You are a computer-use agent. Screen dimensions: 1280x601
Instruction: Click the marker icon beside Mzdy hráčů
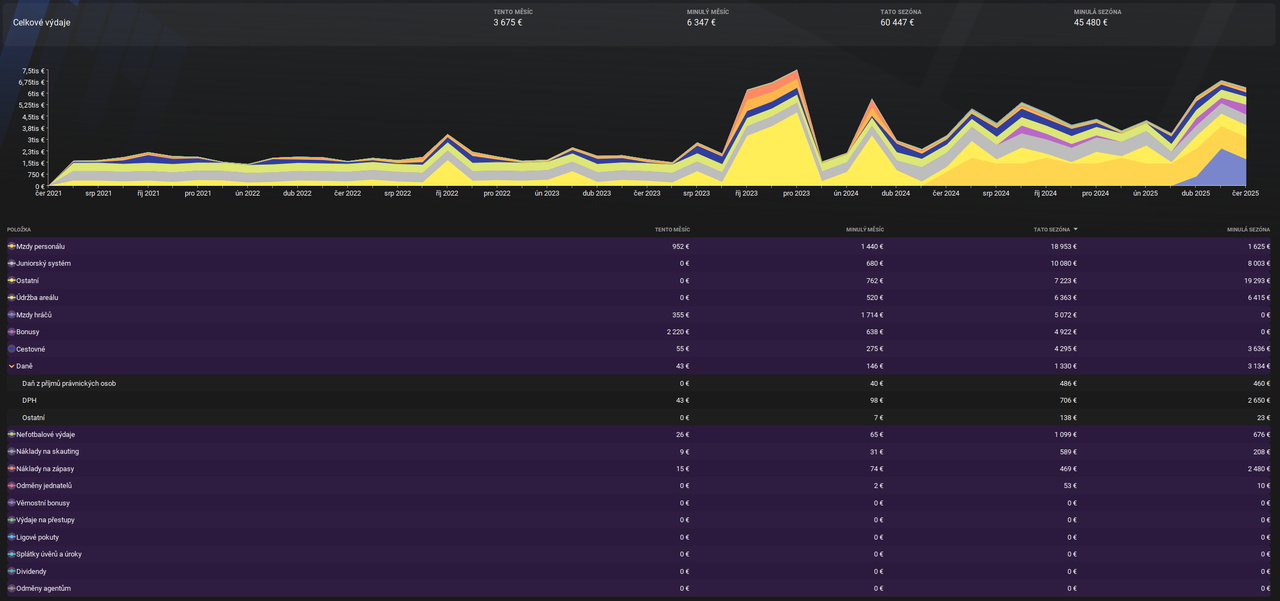(11, 315)
